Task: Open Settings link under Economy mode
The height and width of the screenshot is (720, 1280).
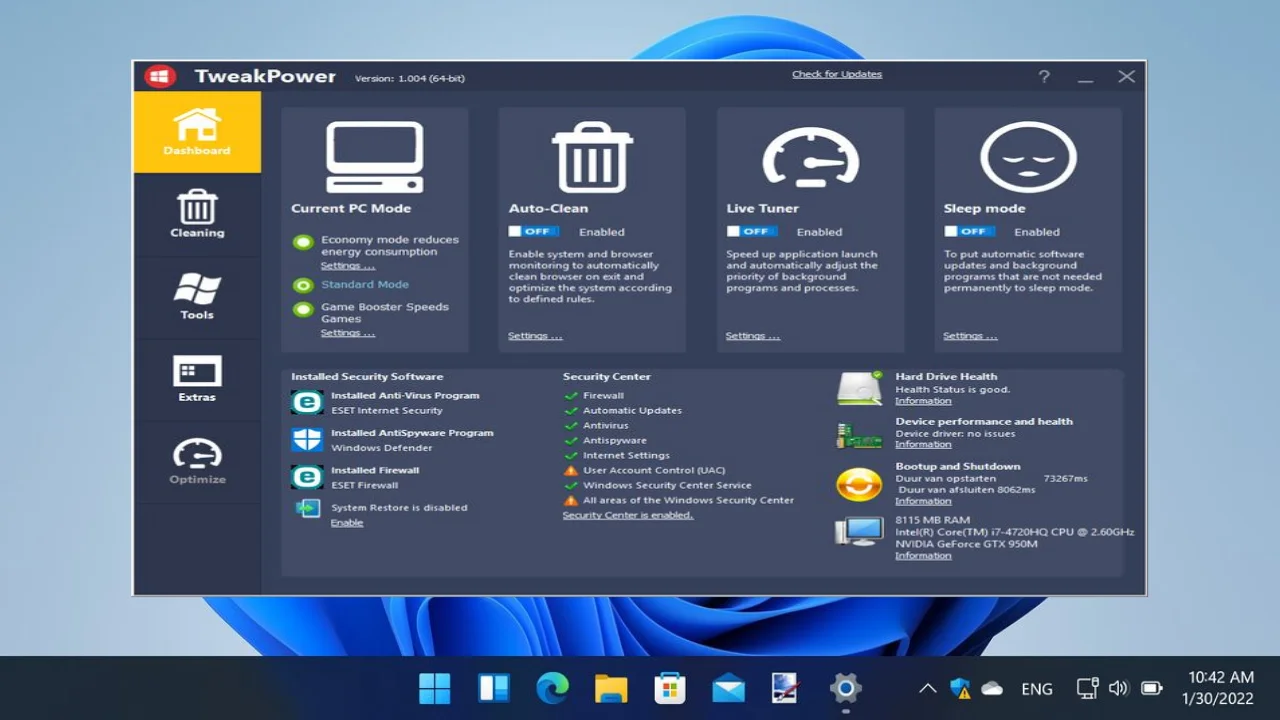Action: 347,265
